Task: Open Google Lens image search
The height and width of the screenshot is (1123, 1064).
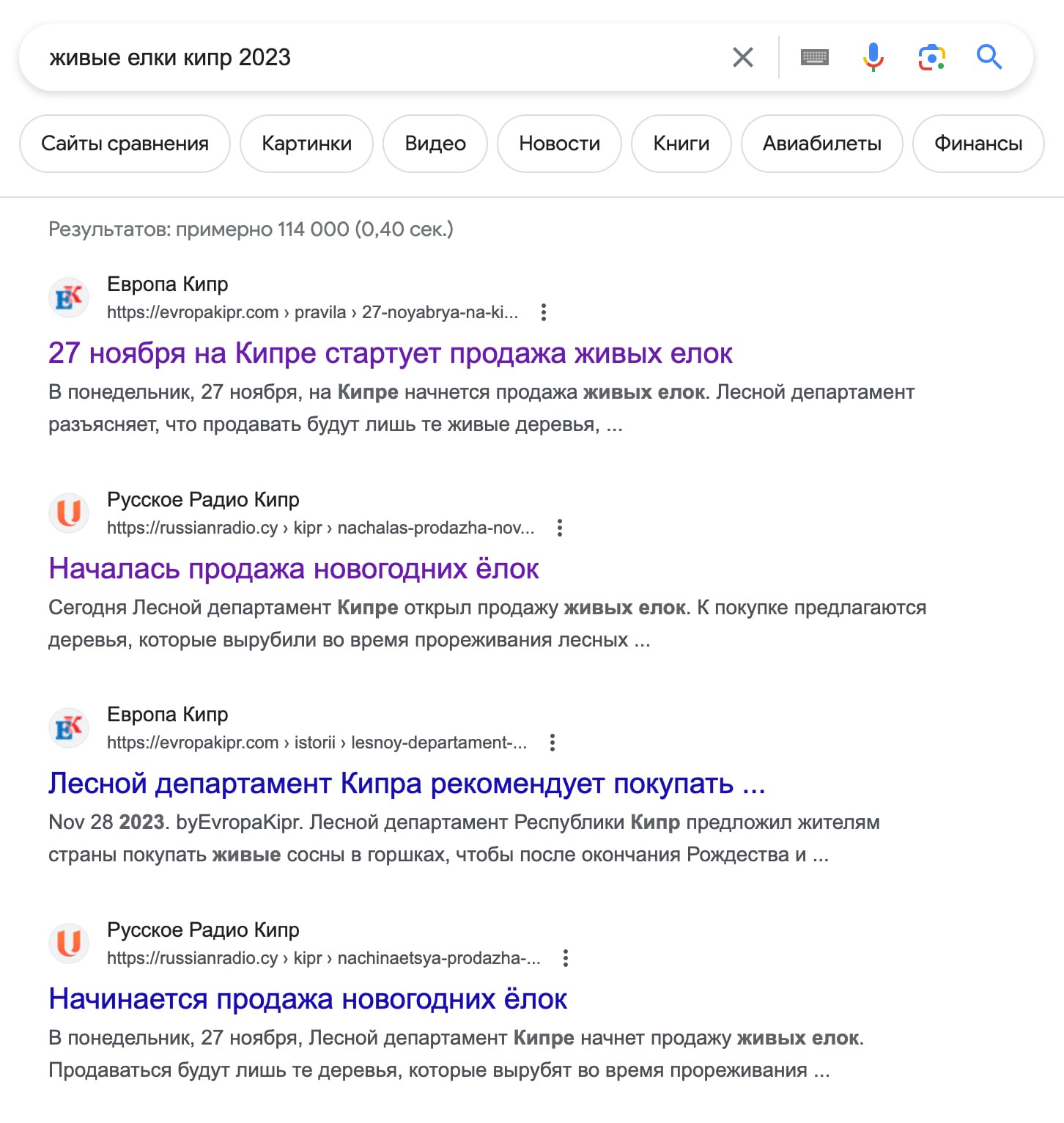Action: pyautogui.click(x=931, y=57)
